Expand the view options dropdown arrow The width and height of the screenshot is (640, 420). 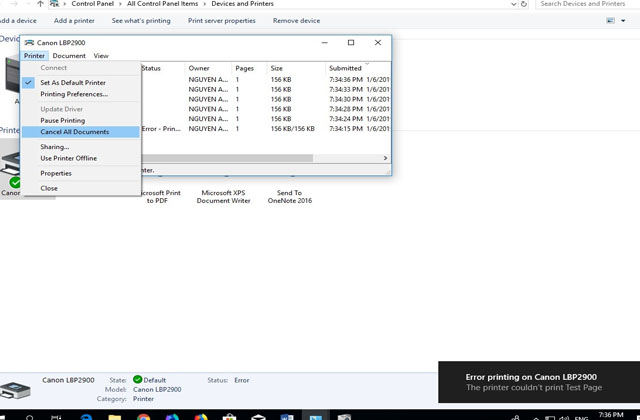623,20
